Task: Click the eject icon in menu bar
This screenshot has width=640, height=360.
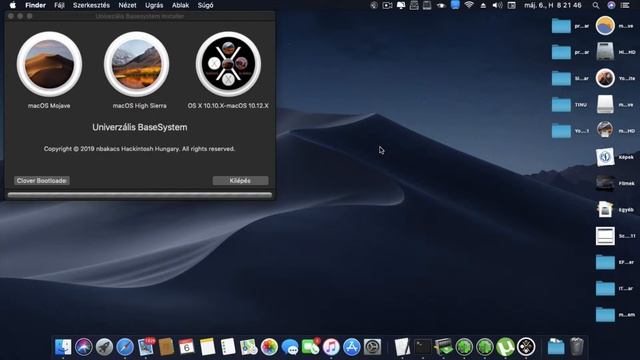Action: [483, 5]
